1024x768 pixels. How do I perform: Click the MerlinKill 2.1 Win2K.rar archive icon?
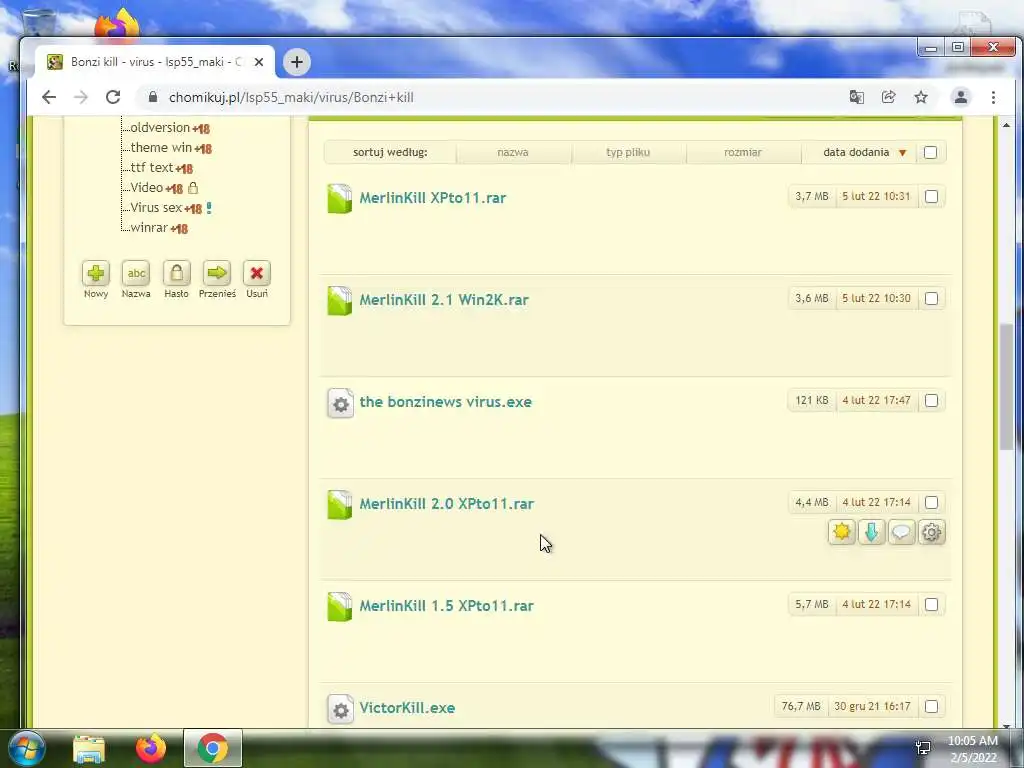340,300
